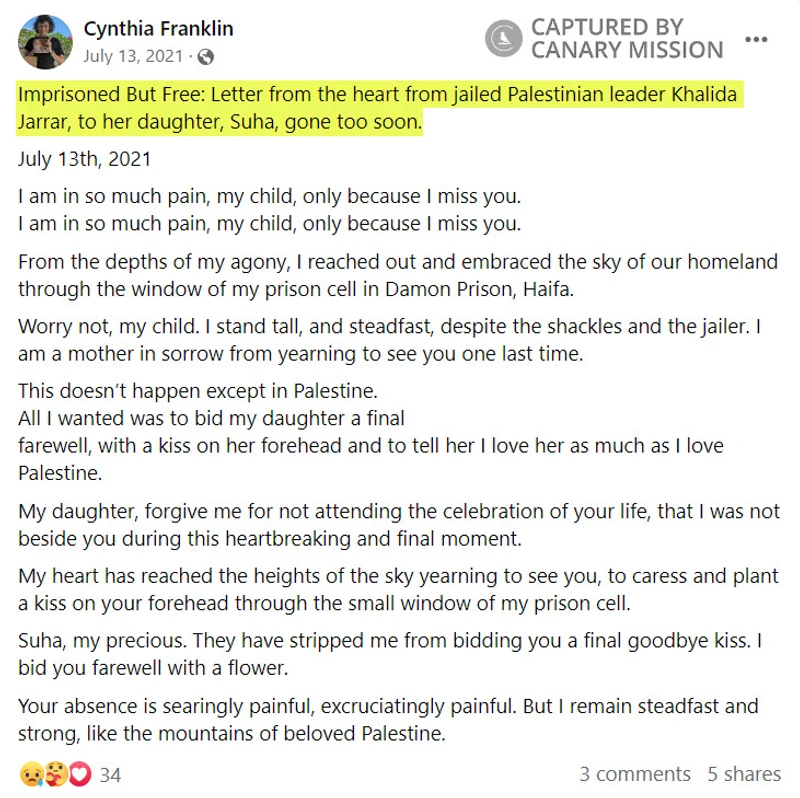Click the 'CAPTURED BY CANARY MISSION' watermark text
This screenshot has height=798, width=800.
[x=627, y=38]
